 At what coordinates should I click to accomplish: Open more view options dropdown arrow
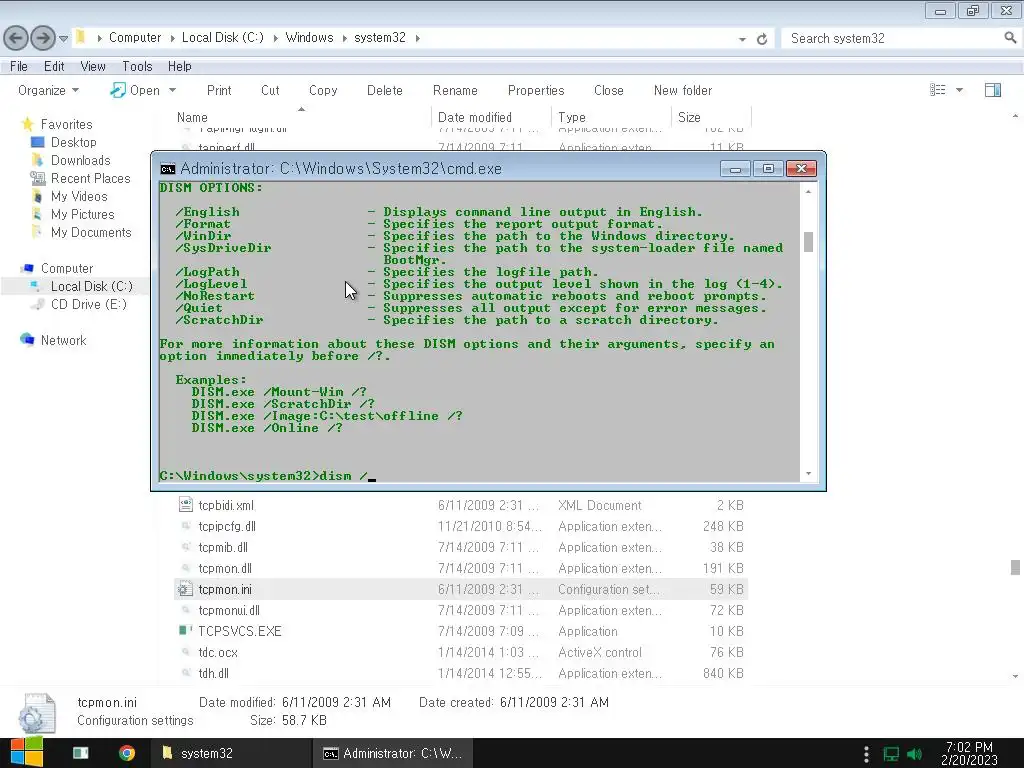tap(959, 90)
